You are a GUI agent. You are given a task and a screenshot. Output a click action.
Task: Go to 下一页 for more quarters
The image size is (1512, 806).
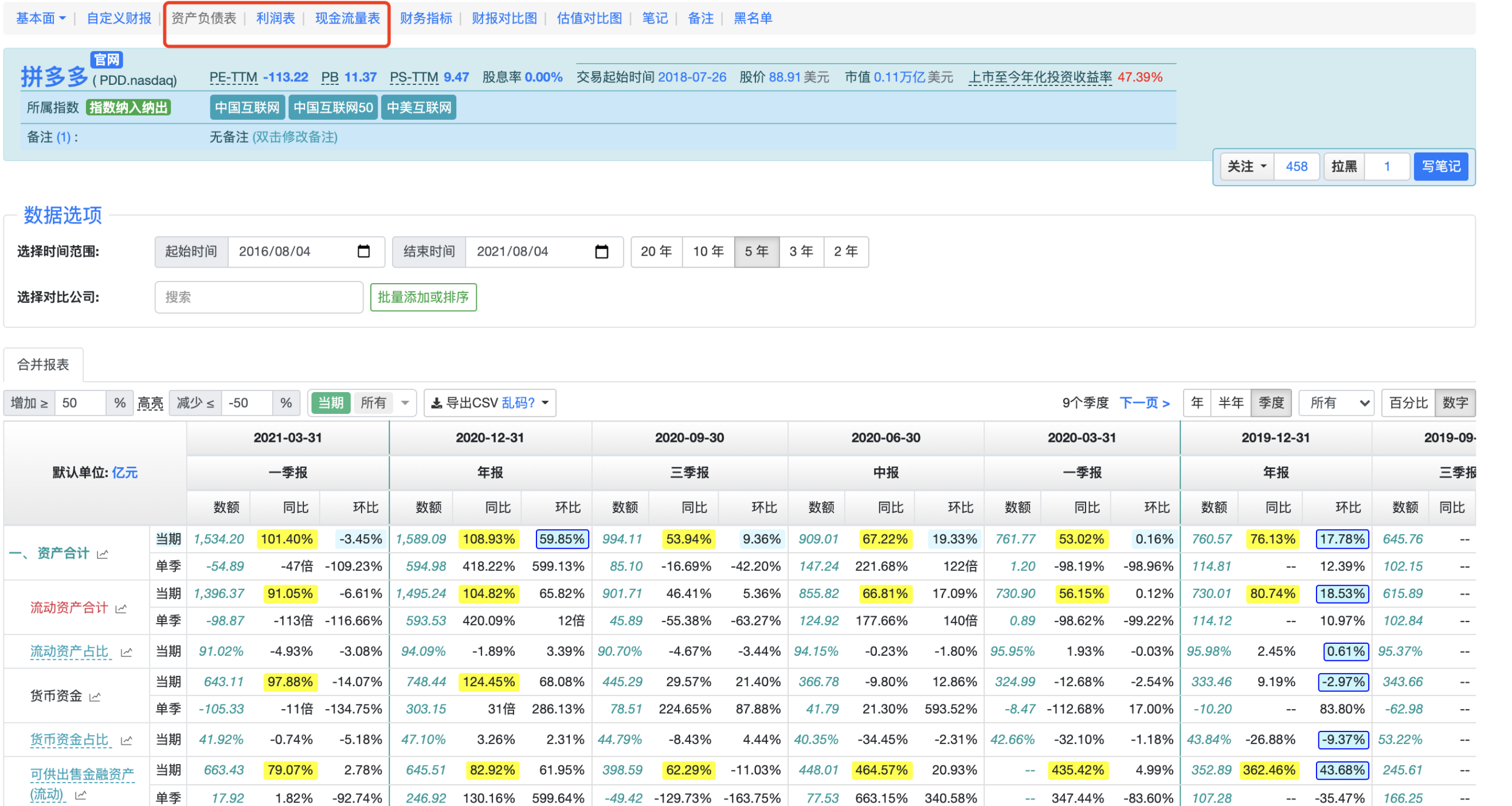[x=1143, y=402]
